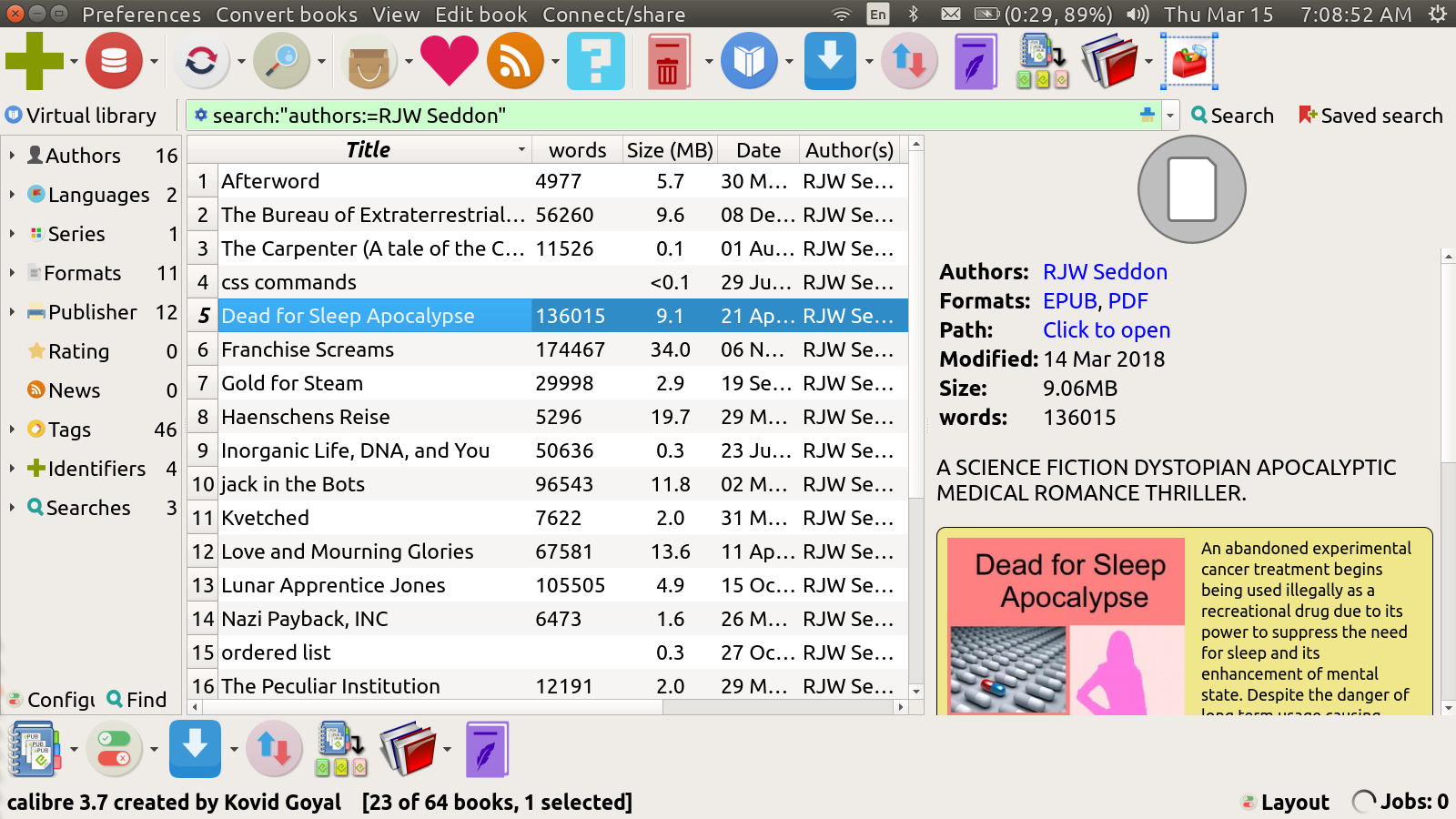The width and height of the screenshot is (1456, 819).
Task: Click the up-down arrows icon in bottom toolbar
Action: (274, 749)
